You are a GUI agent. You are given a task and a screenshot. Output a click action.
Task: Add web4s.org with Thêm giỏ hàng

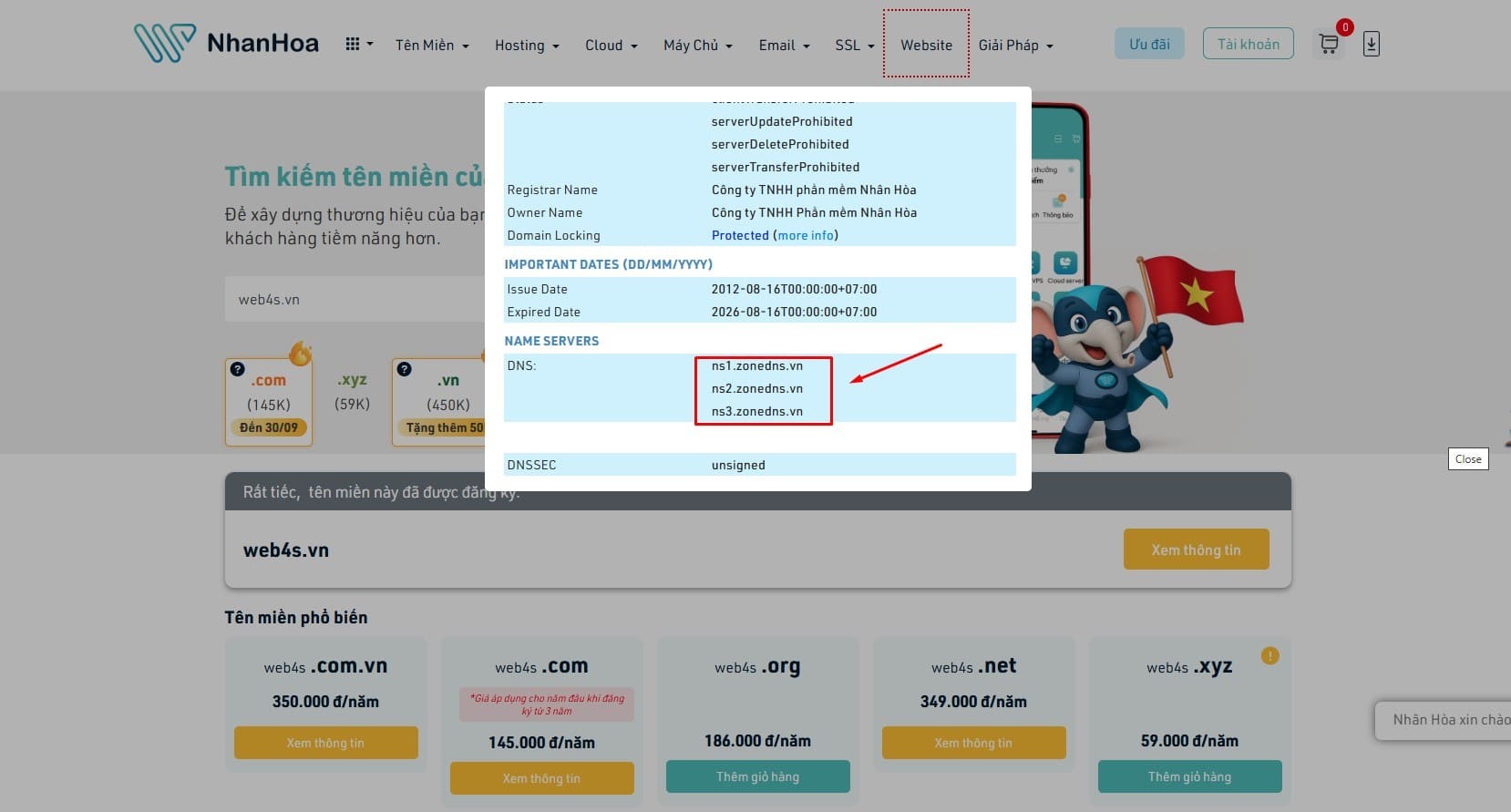pyautogui.click(x=757, y=776)
